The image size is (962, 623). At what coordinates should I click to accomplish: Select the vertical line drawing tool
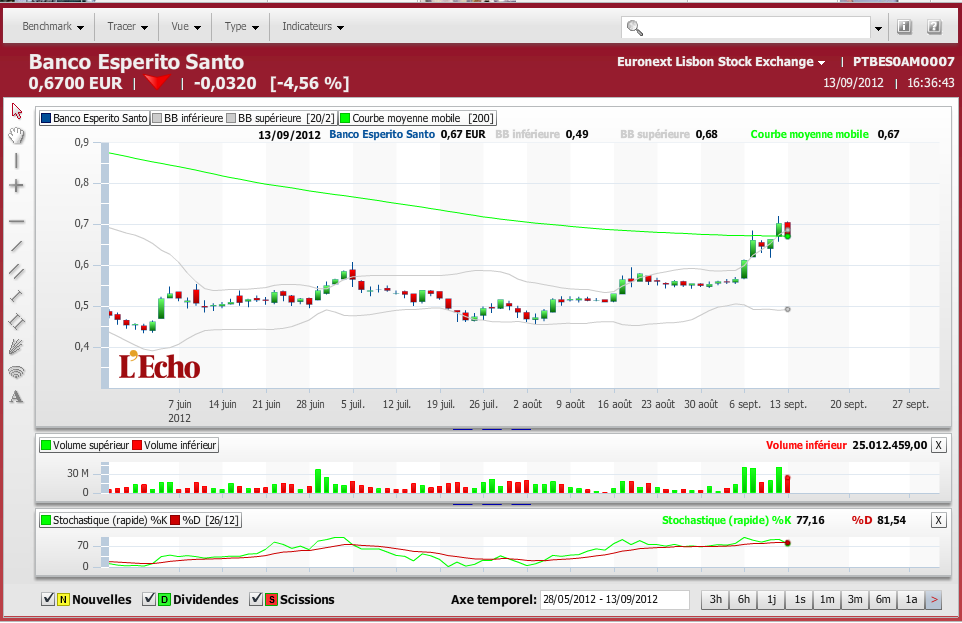pyautogui.click(x=17, y=161)
